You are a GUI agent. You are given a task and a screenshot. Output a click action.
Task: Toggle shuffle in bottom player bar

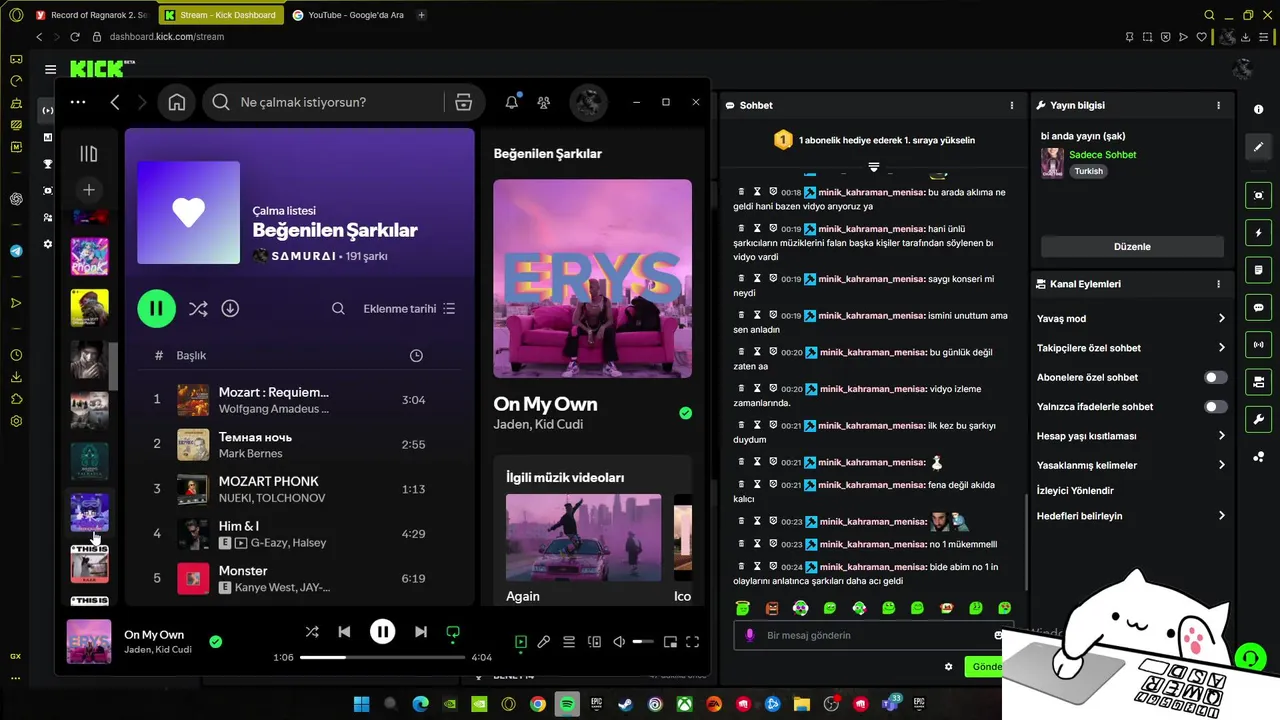pyautogui.click(x=312, y=632)
